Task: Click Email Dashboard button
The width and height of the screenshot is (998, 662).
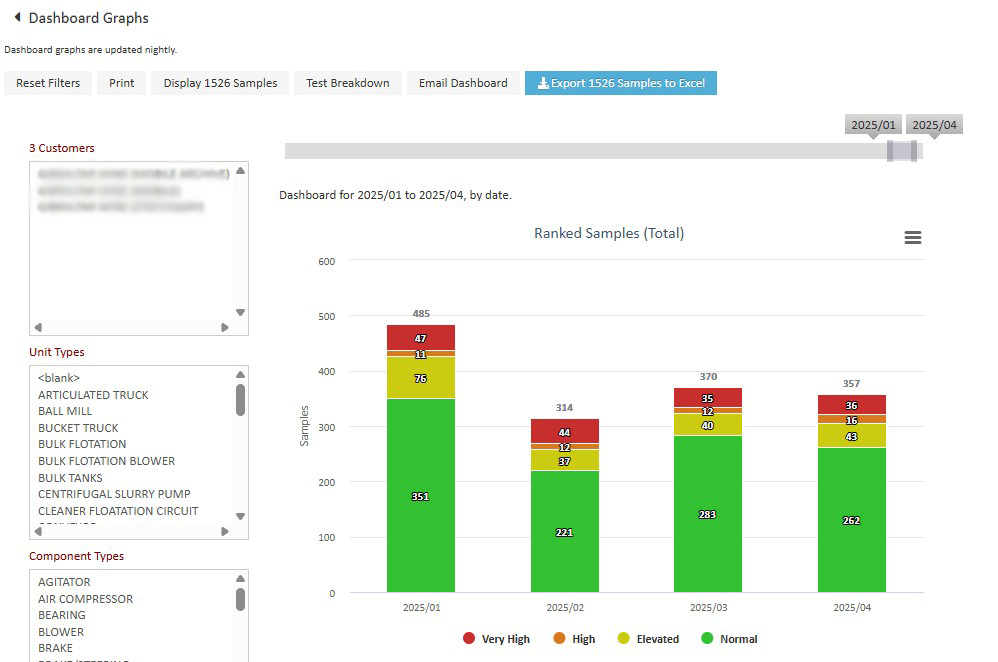Action: point(463,83)
